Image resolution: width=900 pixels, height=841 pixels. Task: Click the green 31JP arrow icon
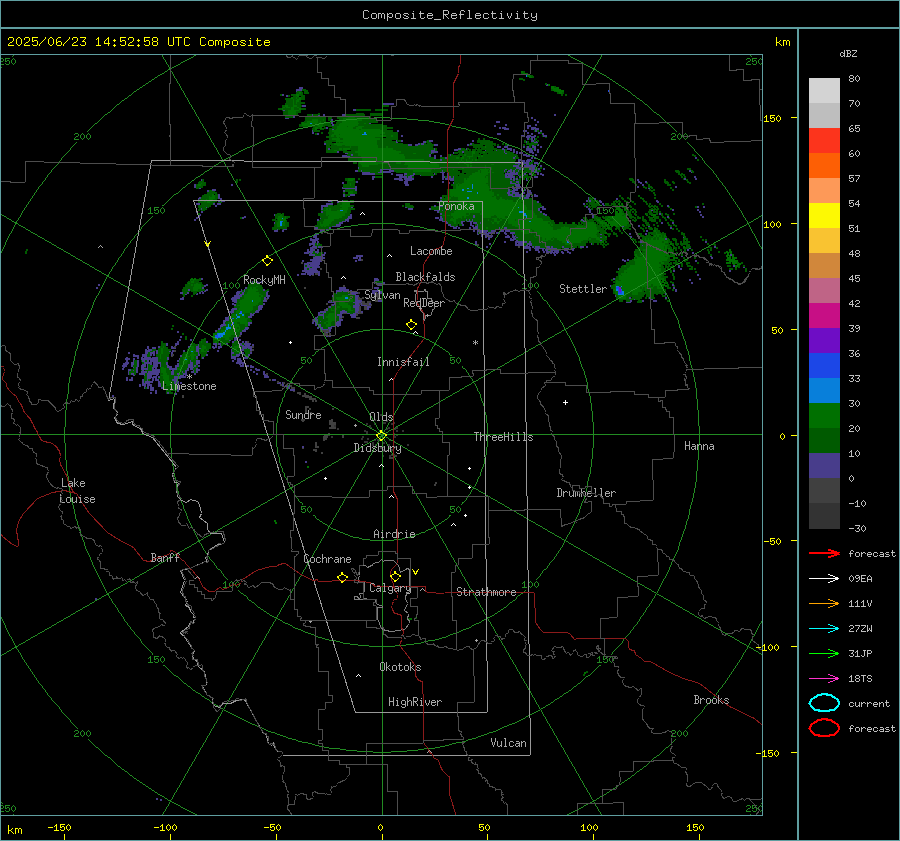click(x=824, y=653)
